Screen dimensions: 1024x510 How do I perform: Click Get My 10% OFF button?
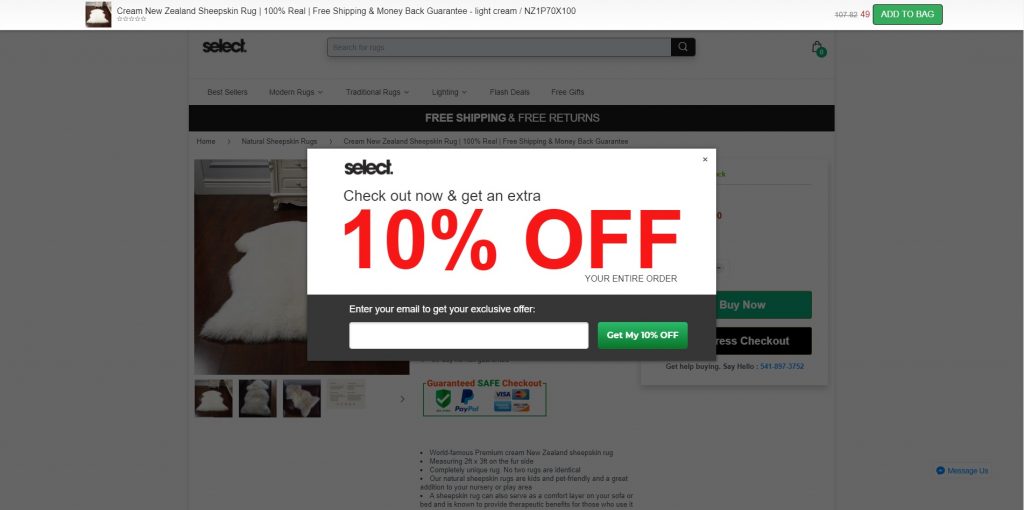coord(643,335)
